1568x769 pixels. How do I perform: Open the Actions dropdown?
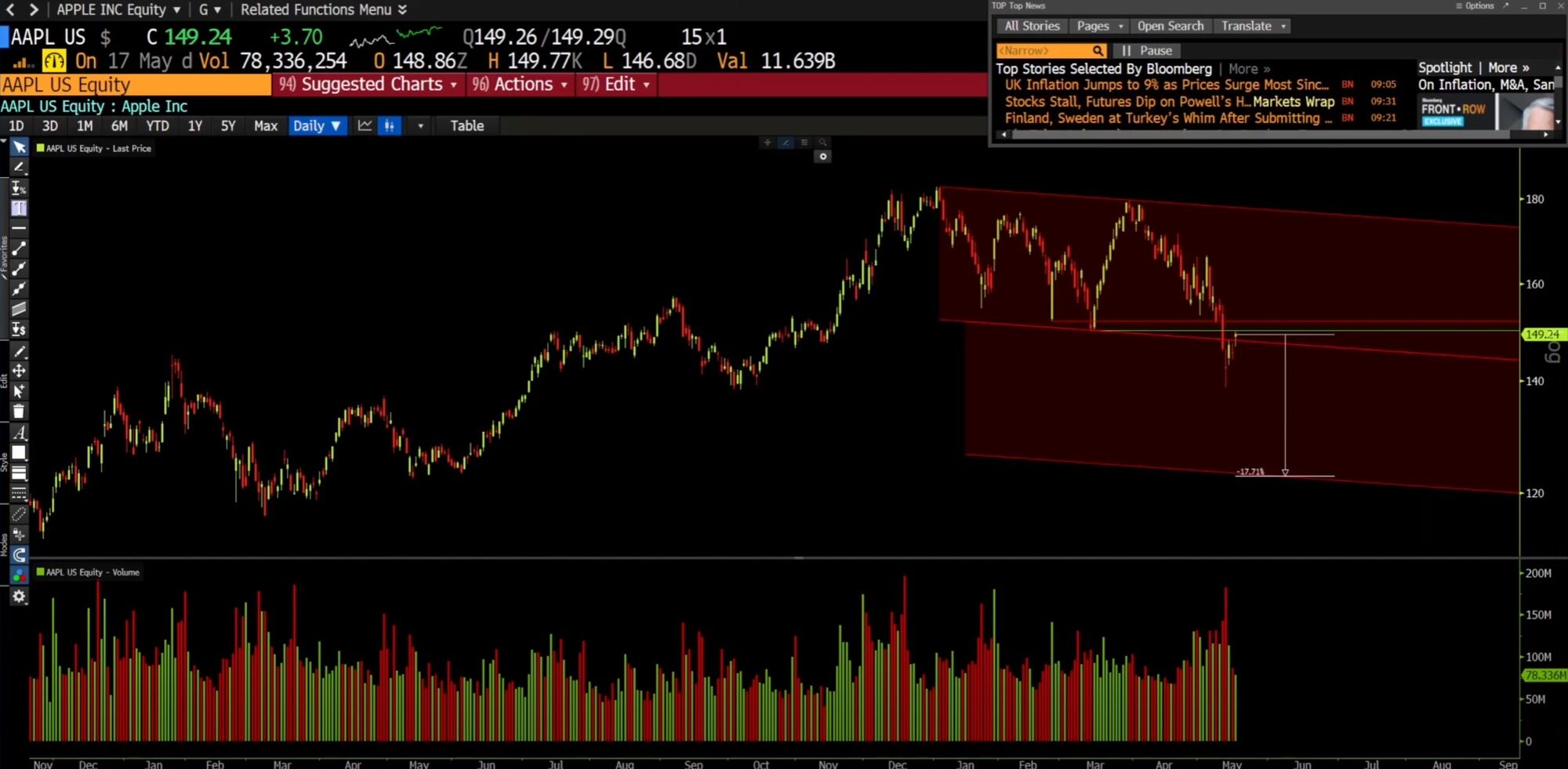(x=520, y=84)
